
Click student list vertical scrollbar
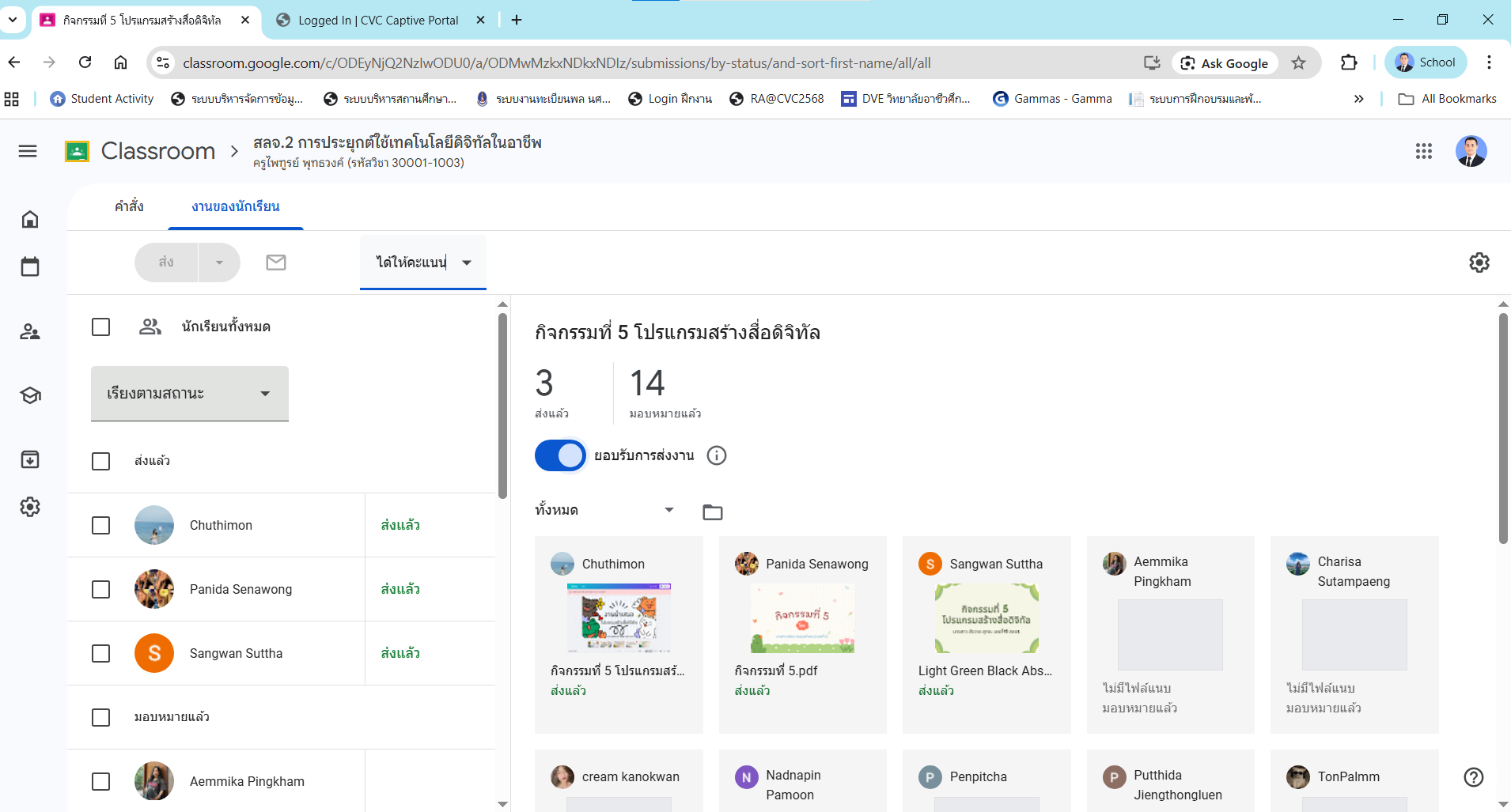click(x=502, y=406)
